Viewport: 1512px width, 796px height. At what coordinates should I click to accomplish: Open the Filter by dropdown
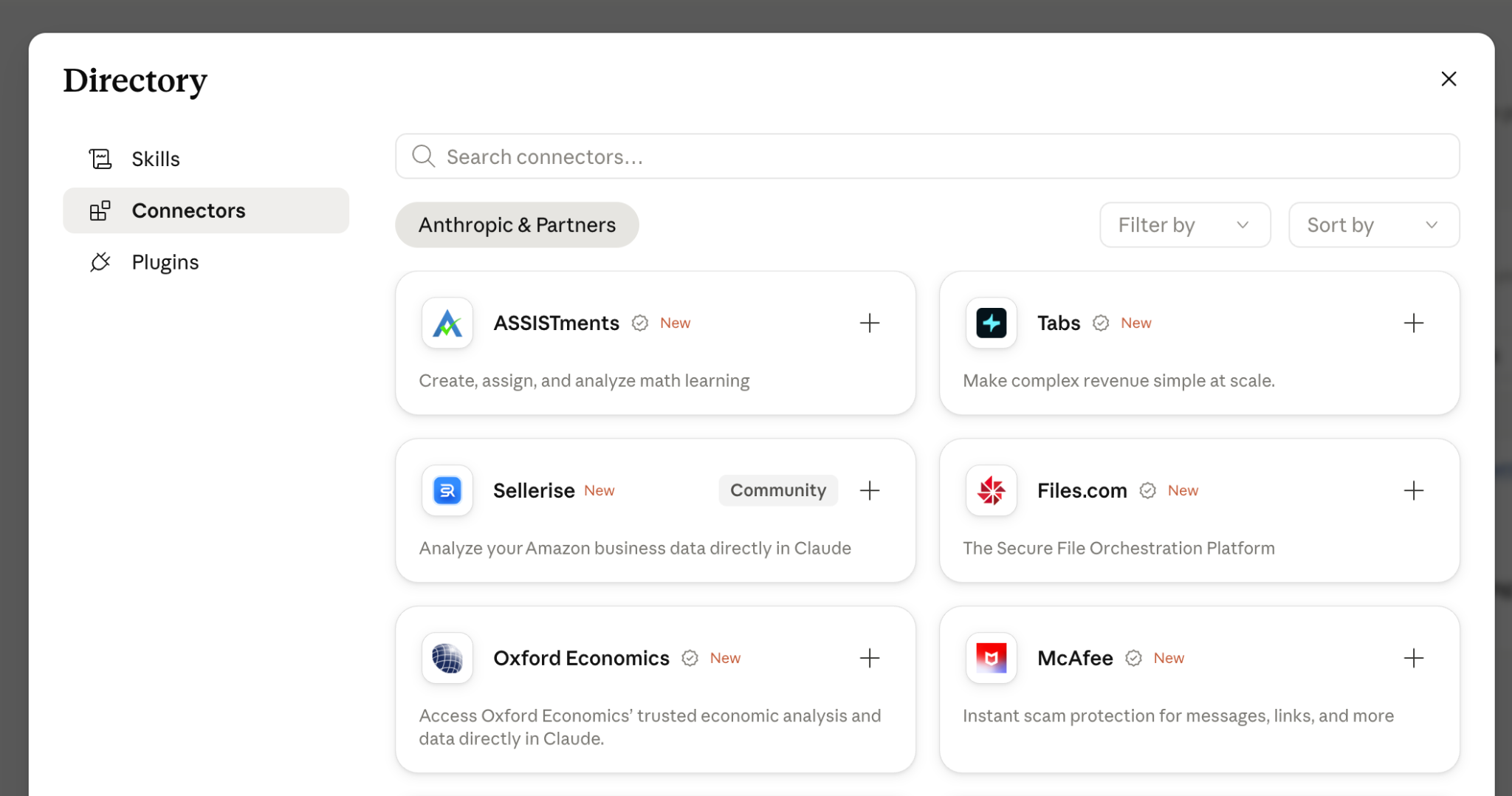click(1185, 225)
